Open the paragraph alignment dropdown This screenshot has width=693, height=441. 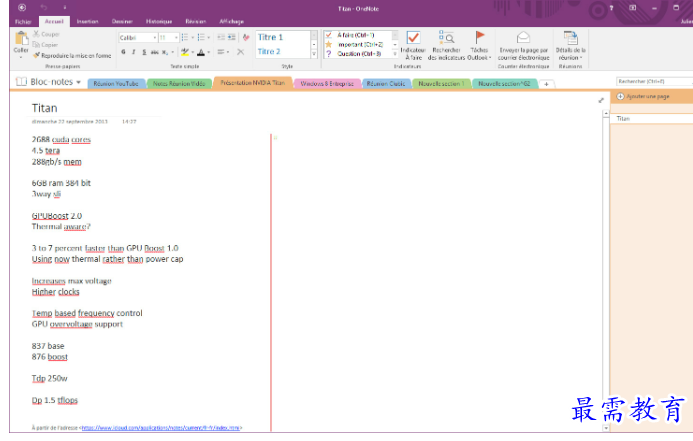223,52
